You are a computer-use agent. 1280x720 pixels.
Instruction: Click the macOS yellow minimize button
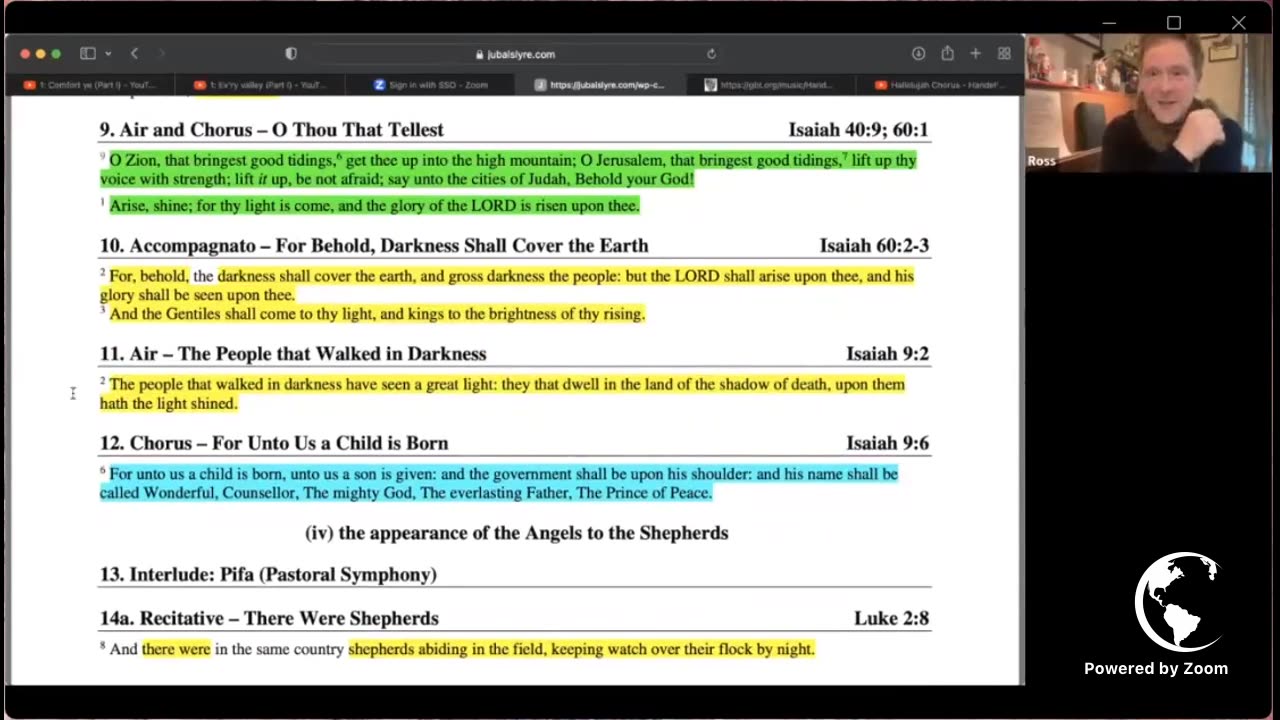pyautogui.click(x=40, y=54)
